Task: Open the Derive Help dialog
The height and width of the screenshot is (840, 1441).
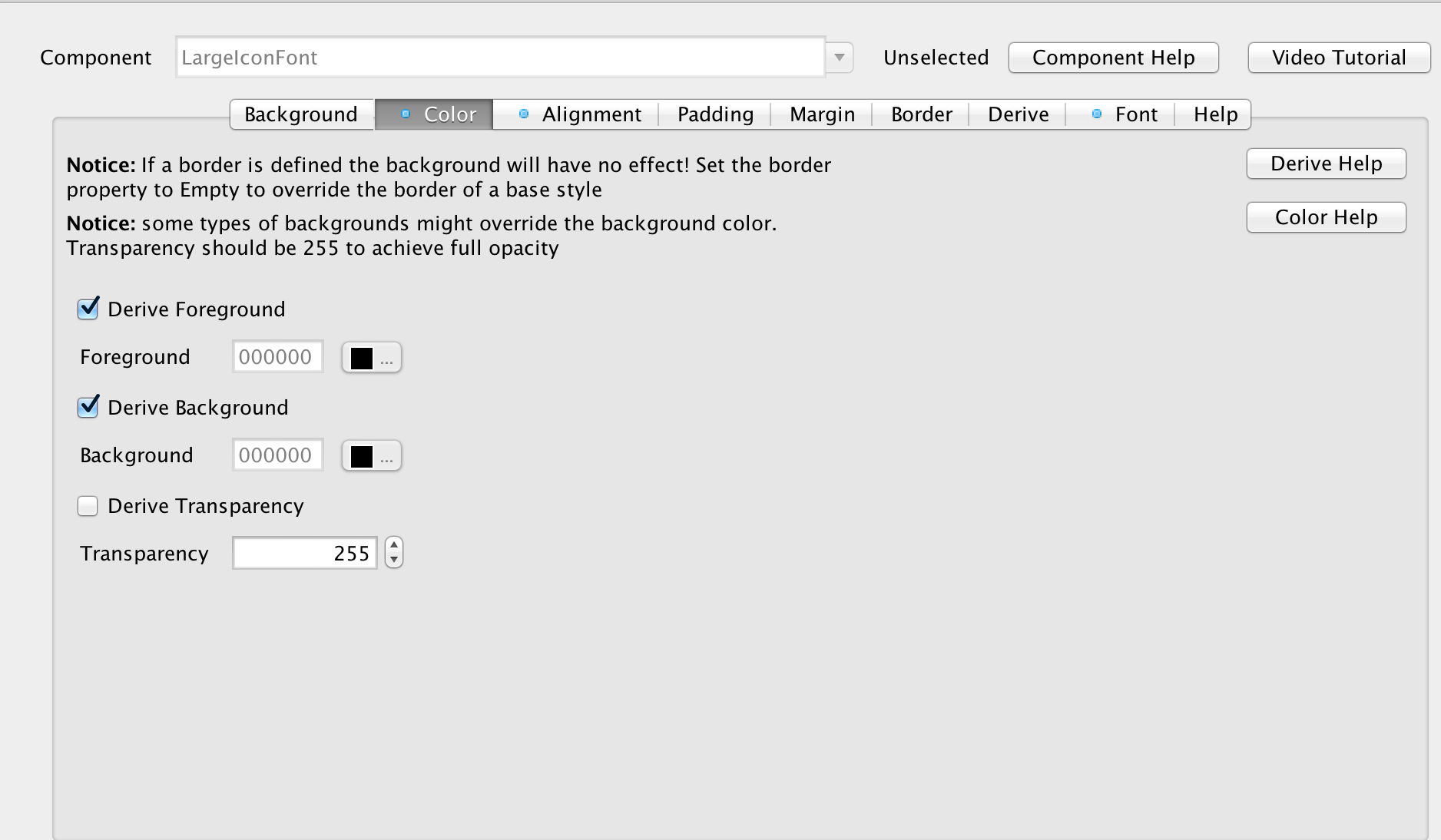Action: point(1326,163)
